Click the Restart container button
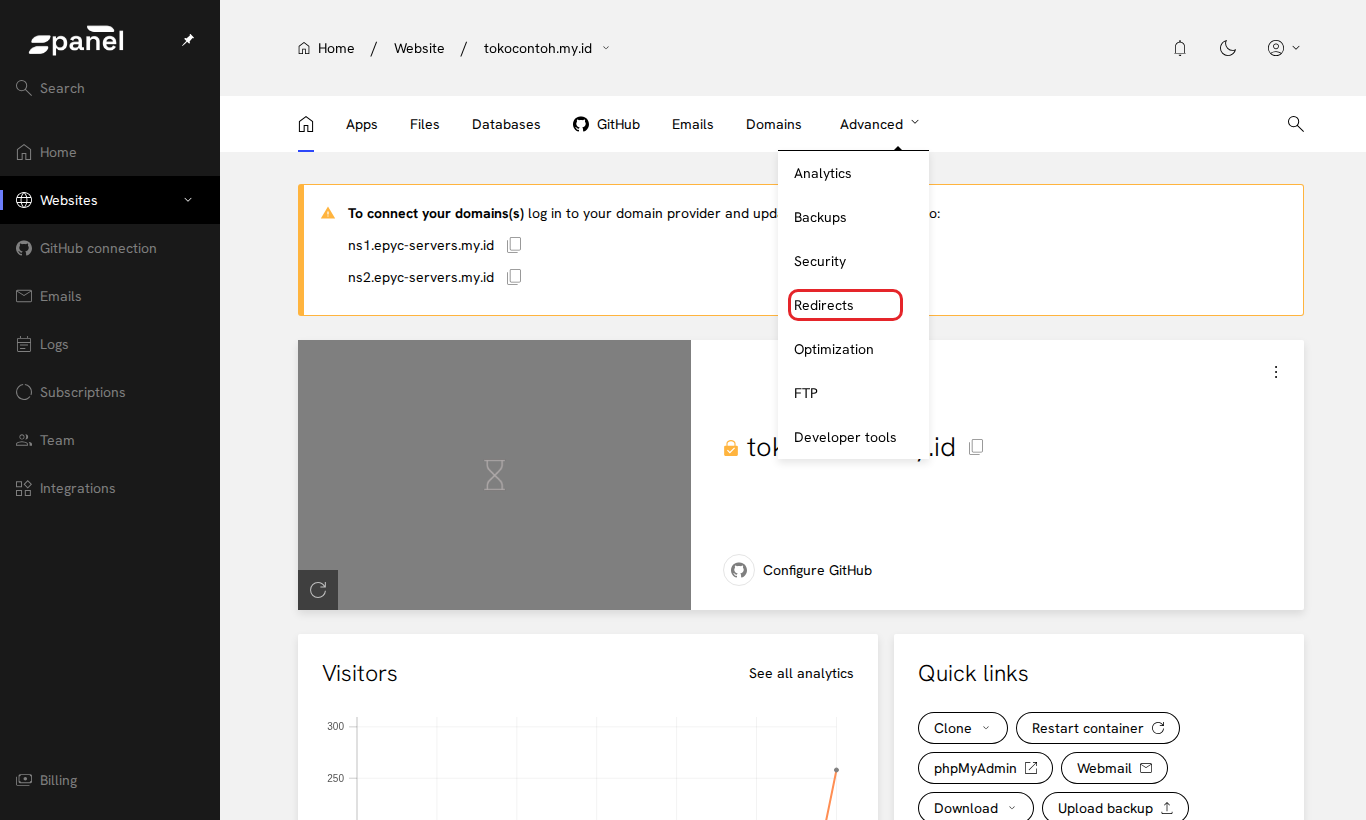The width and height of the screenshot is (1366, 820). pos(1098,728)
